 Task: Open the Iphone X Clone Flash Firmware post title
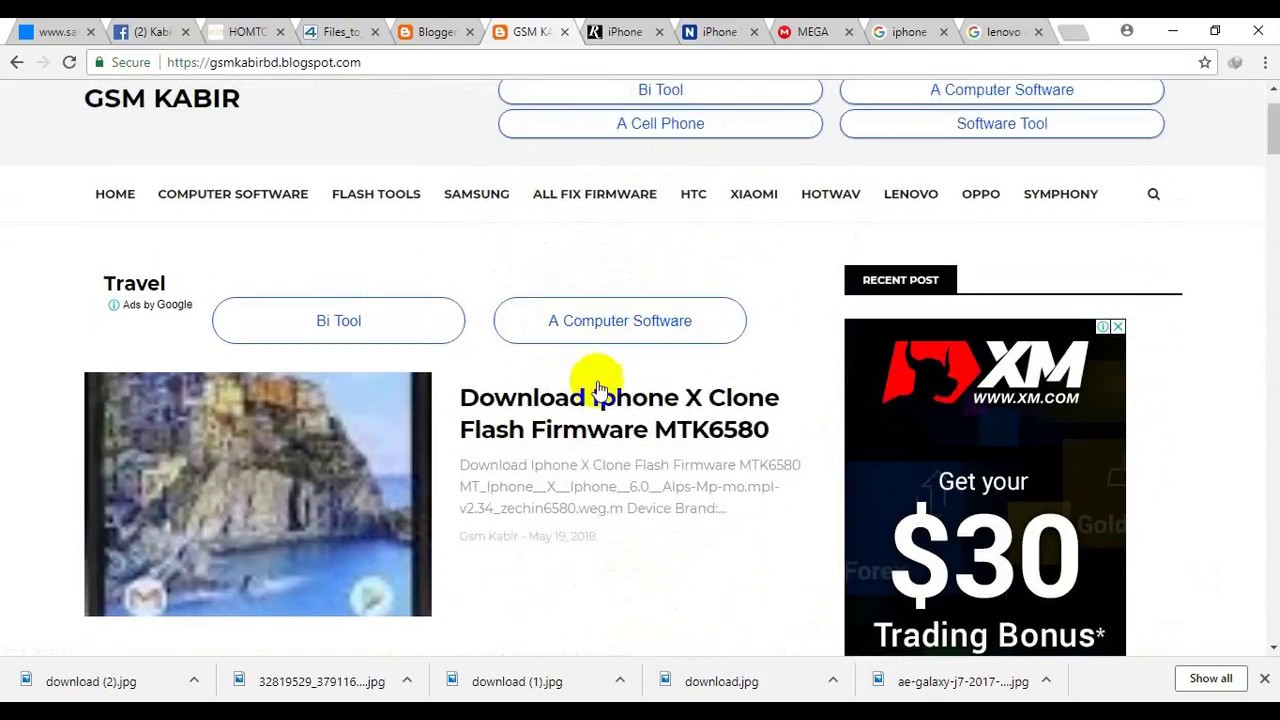coord(619,413)
